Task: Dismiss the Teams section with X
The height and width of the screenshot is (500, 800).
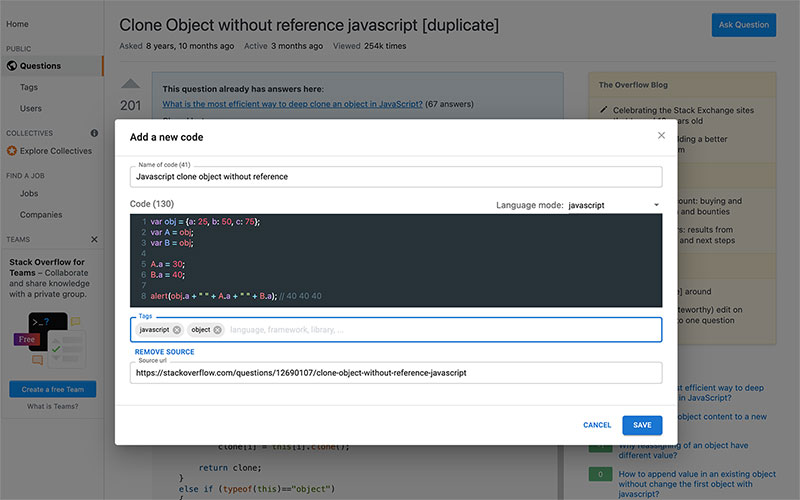Action: coord(94,239)
